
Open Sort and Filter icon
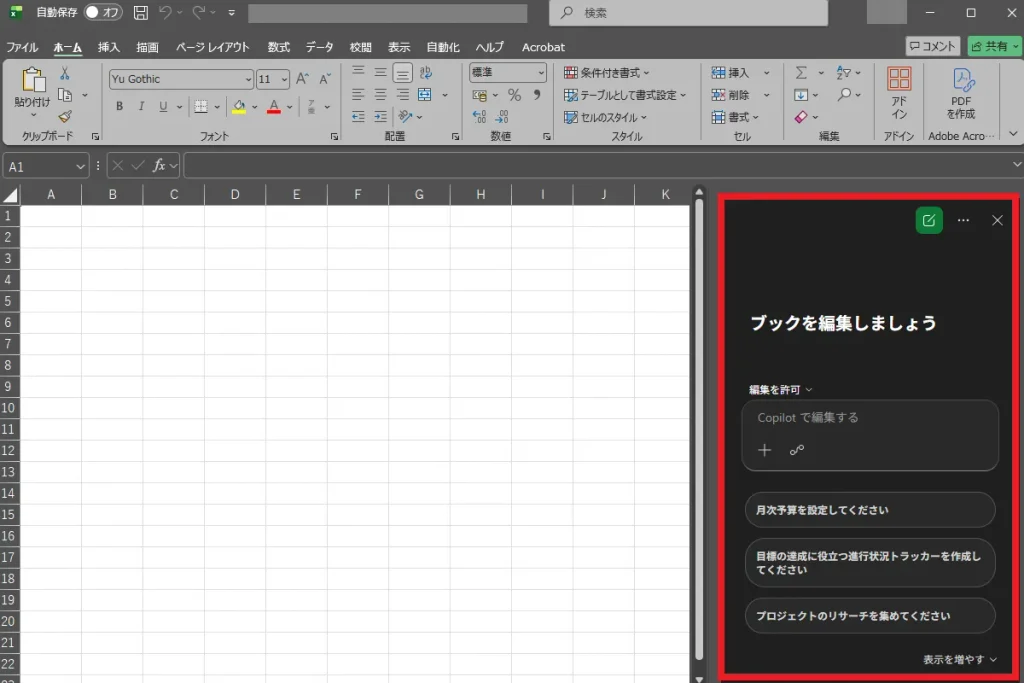[x=844, y=72]
